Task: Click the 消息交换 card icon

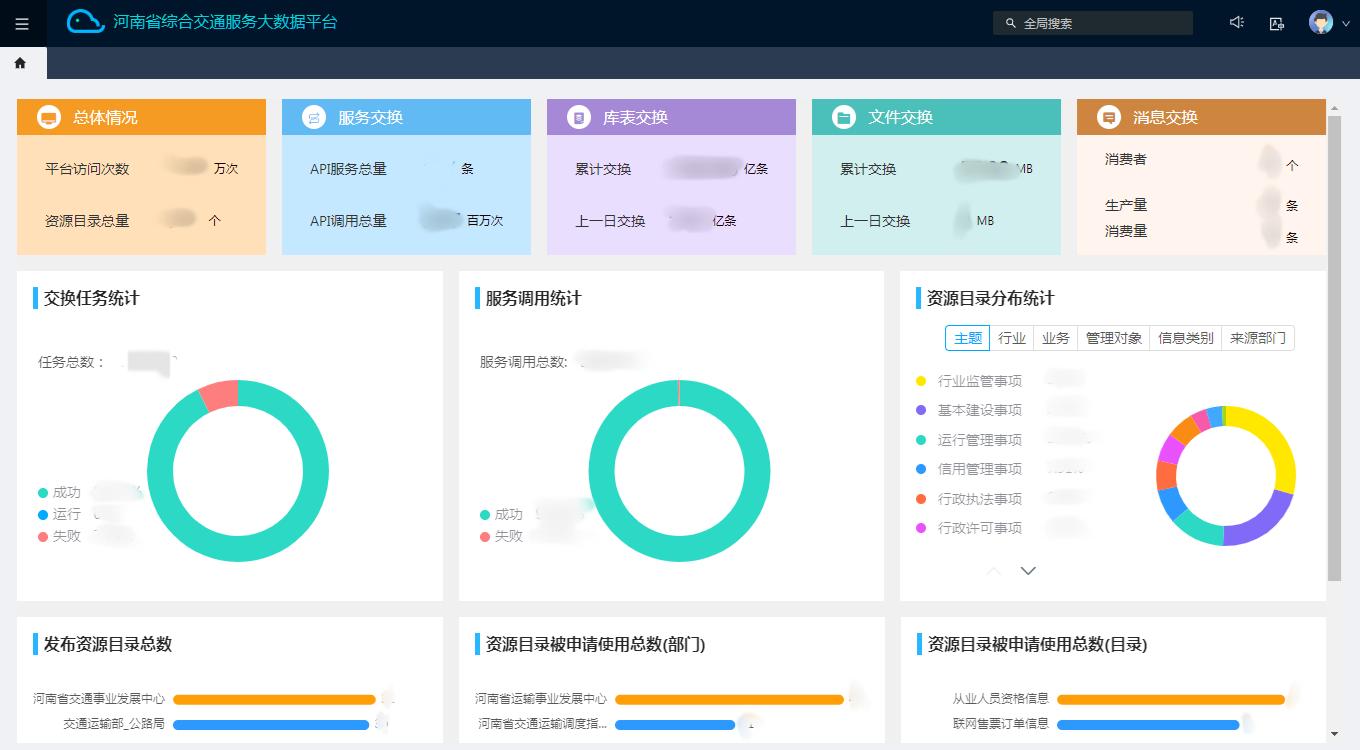Action: pos(1108,118)
